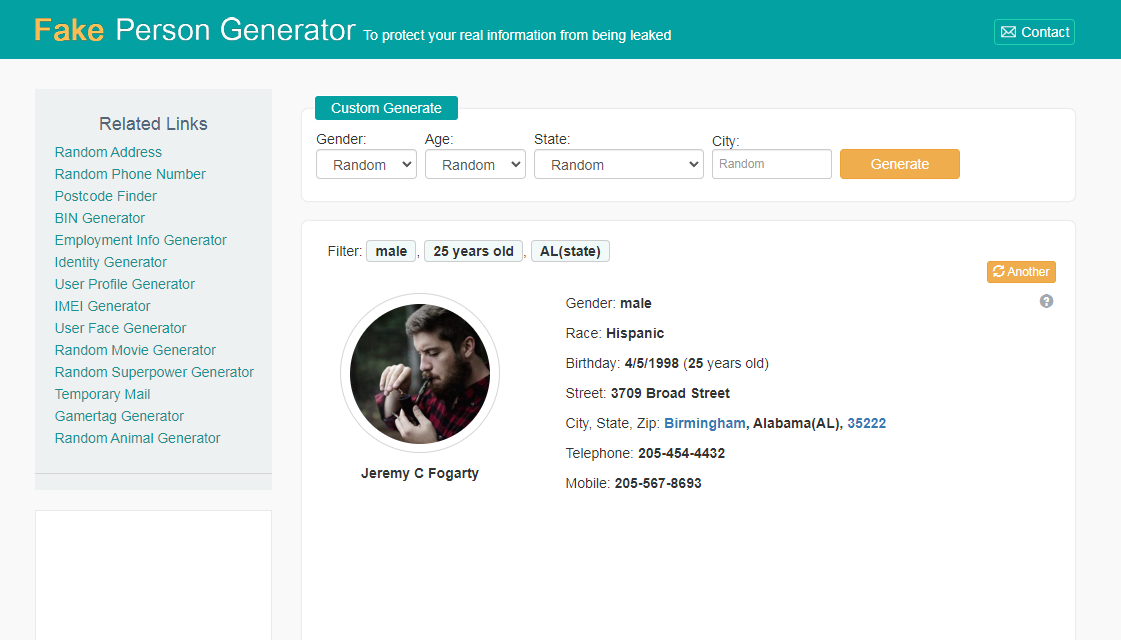
Task: Click the Fake Person Generator site title
Action: click(x=194, y=30)
